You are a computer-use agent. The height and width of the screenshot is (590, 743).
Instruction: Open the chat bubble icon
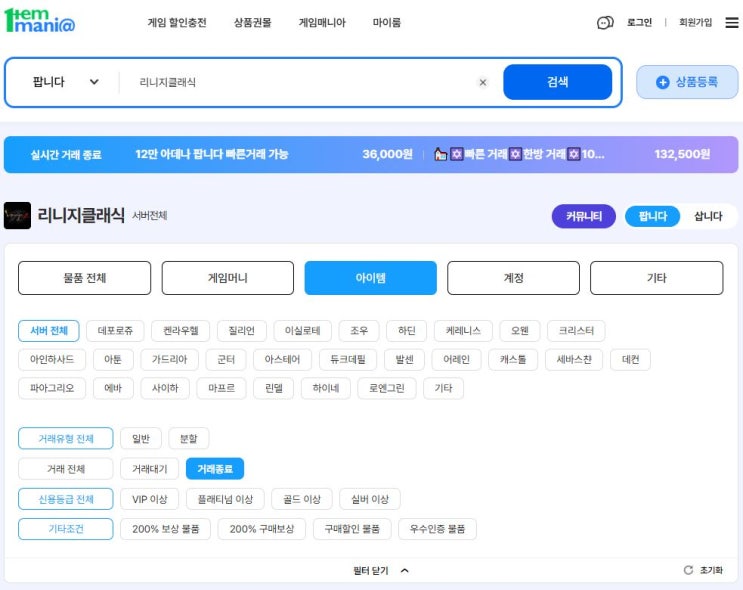[605, 22]
